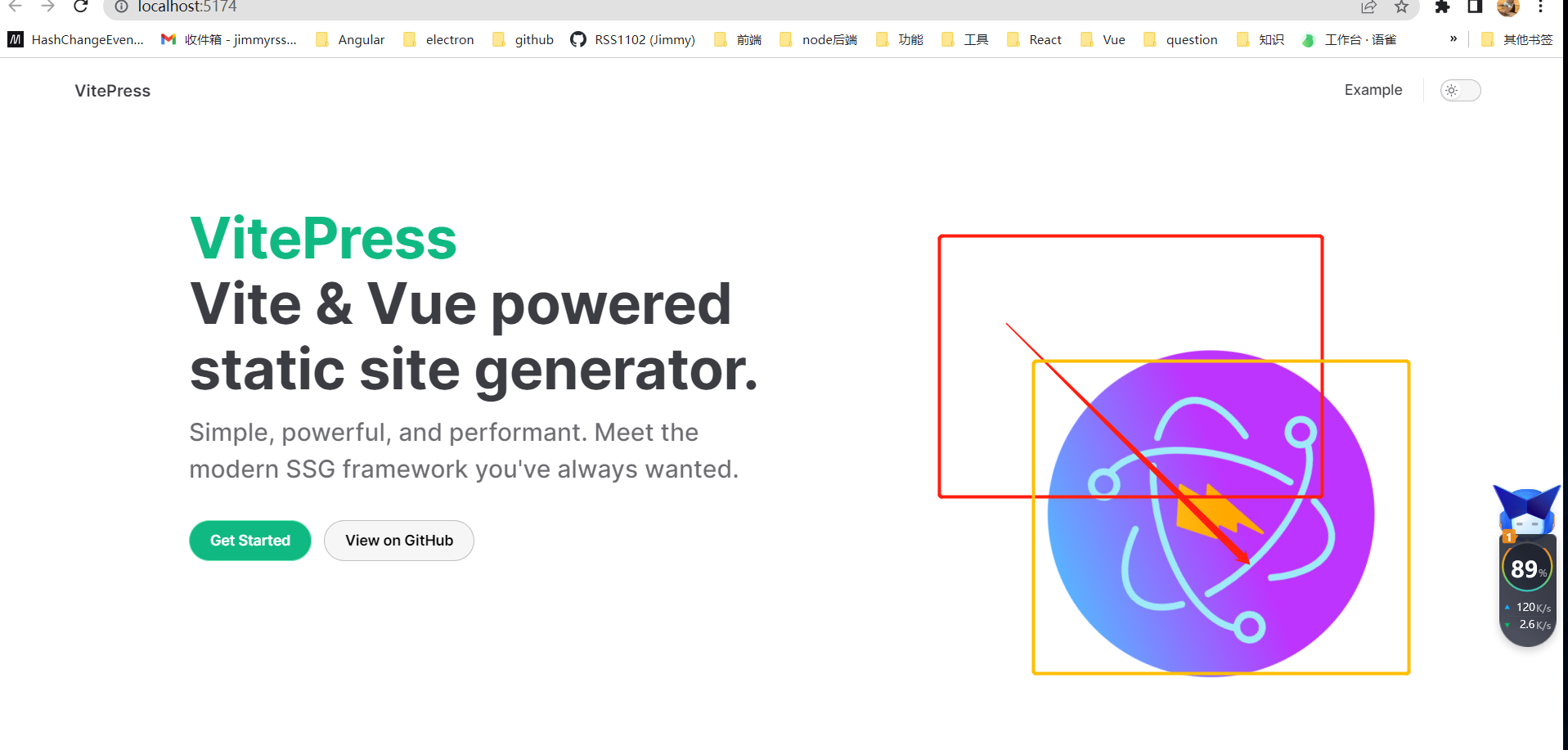Open the 收件箱 Gmail bookmark

(229, 39)
